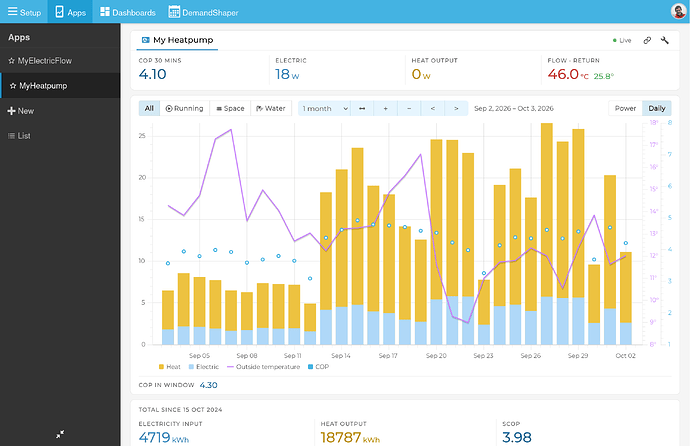Select MyHeatpump app in sidebar
The height and width of the screenshot is (446, 690).
[60, 86]
